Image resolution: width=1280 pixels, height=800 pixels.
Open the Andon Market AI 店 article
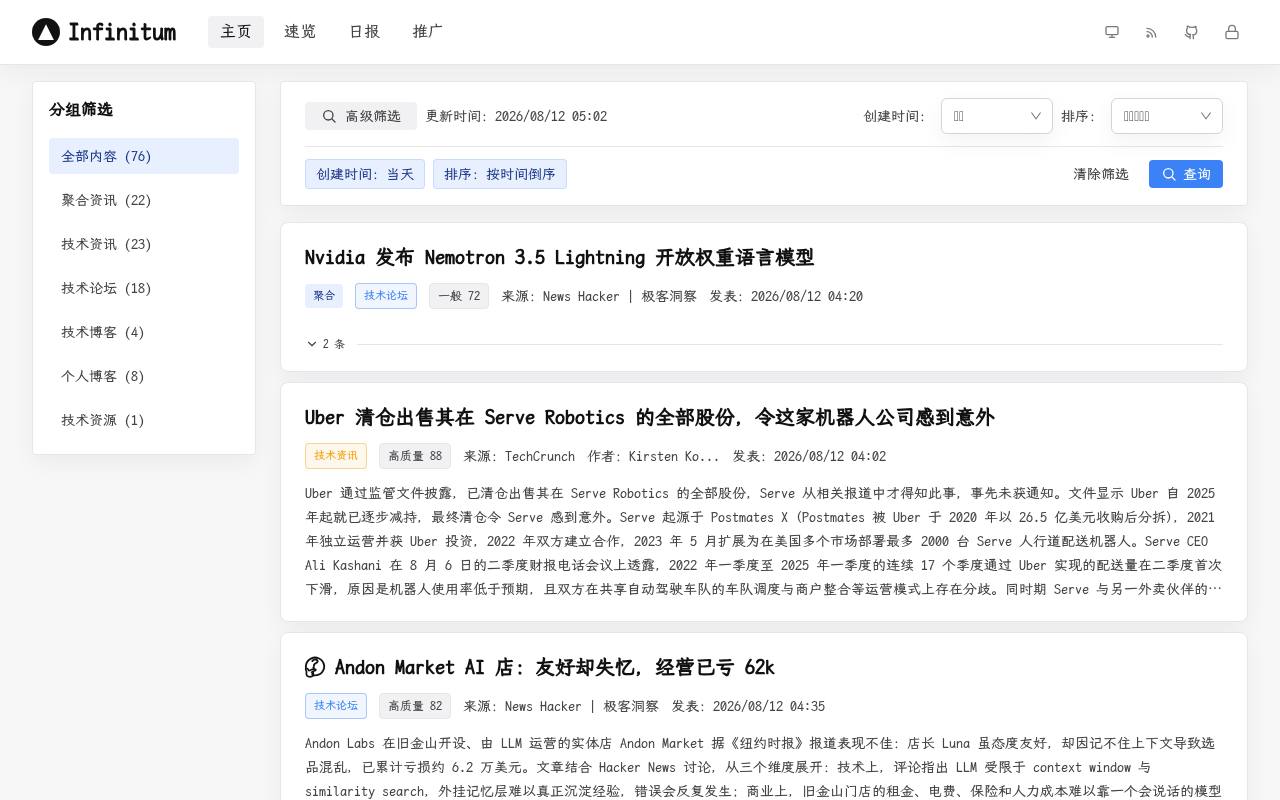point(554,667)
